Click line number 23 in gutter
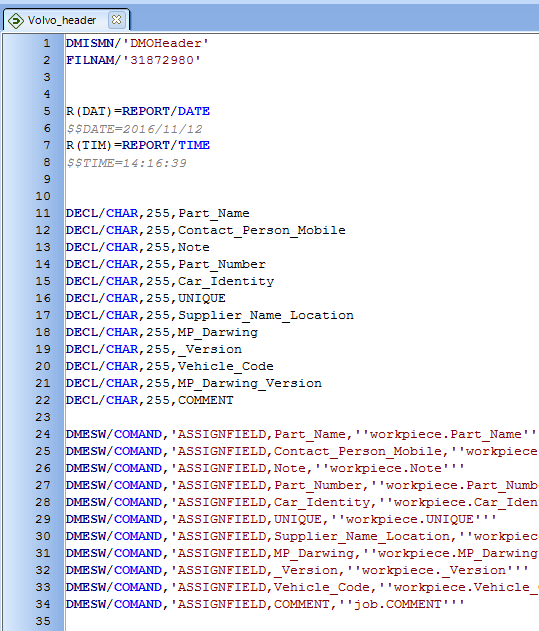The height and width of the screenshot is (631, 539). coord(43,417)
